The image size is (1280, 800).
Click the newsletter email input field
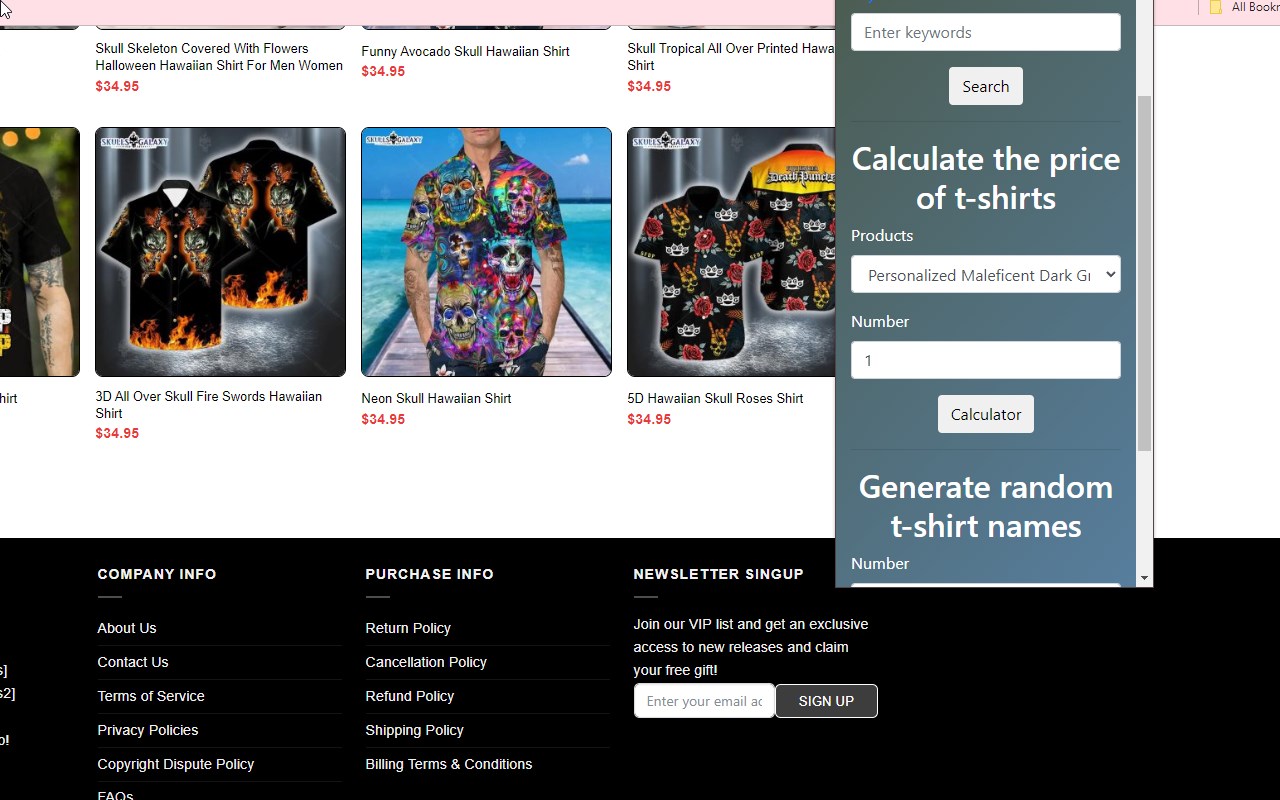(704, 701)
